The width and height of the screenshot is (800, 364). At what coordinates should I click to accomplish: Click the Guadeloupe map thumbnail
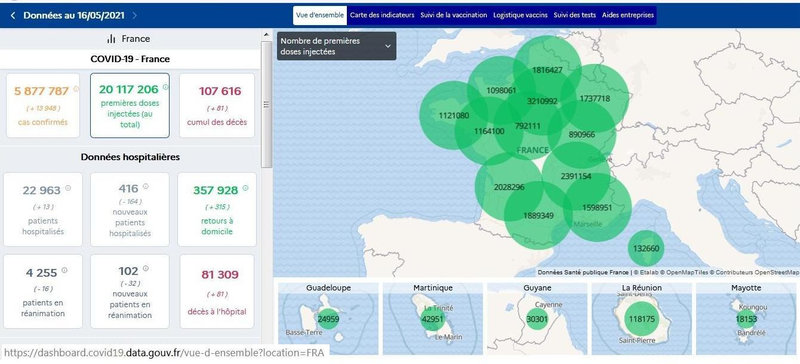click(x=329, y=319)
